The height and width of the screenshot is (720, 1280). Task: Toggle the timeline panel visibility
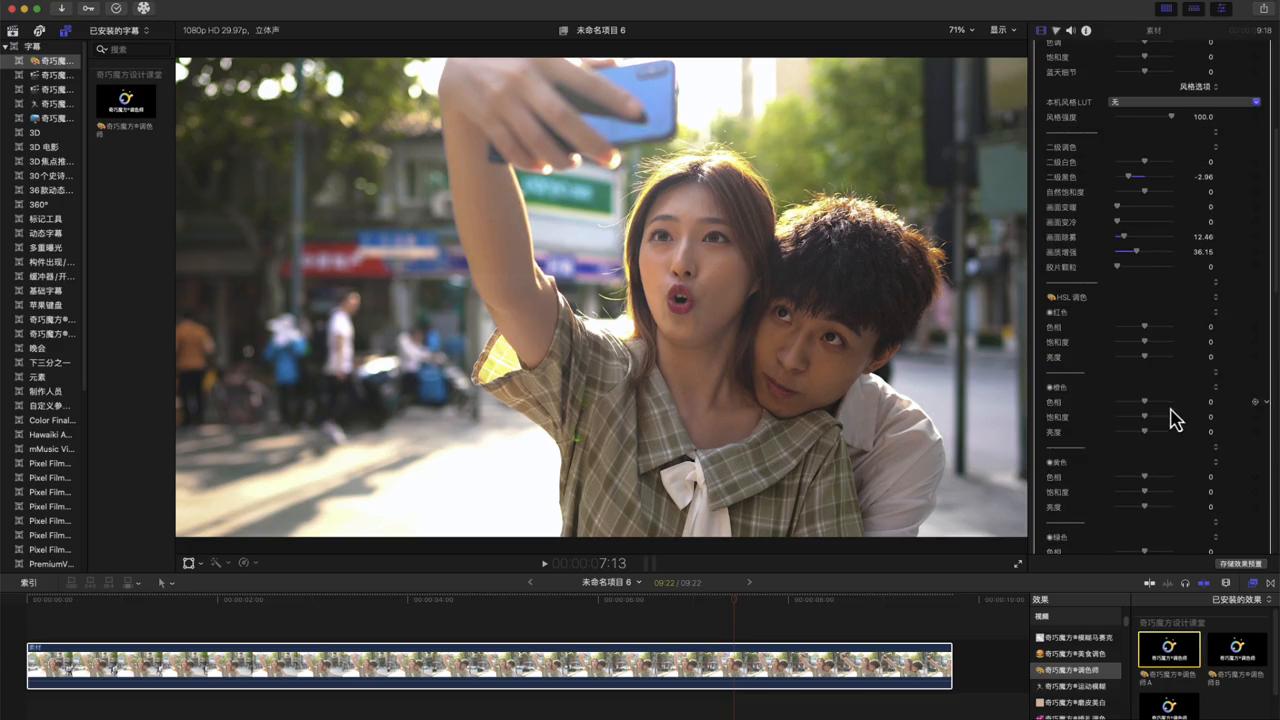[x=1194, y=9]
